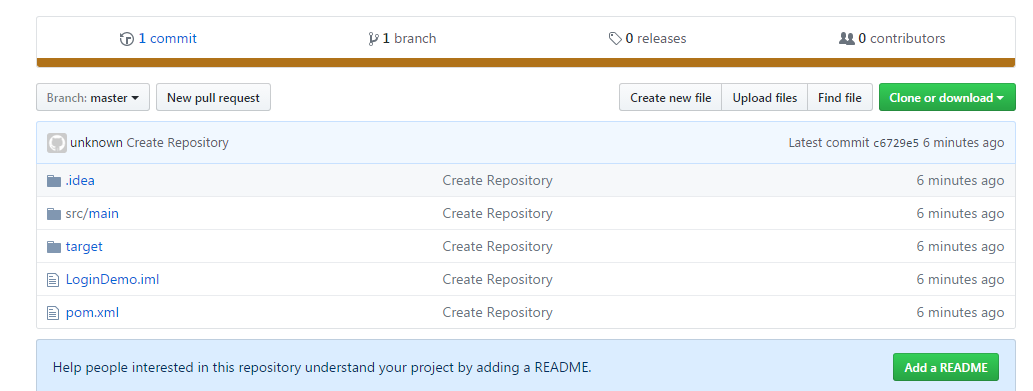Image resolution: width=1033 pixels, height=391 pixels.
Task: Click the commit history clock icon
Action: (x=126, y=39)
